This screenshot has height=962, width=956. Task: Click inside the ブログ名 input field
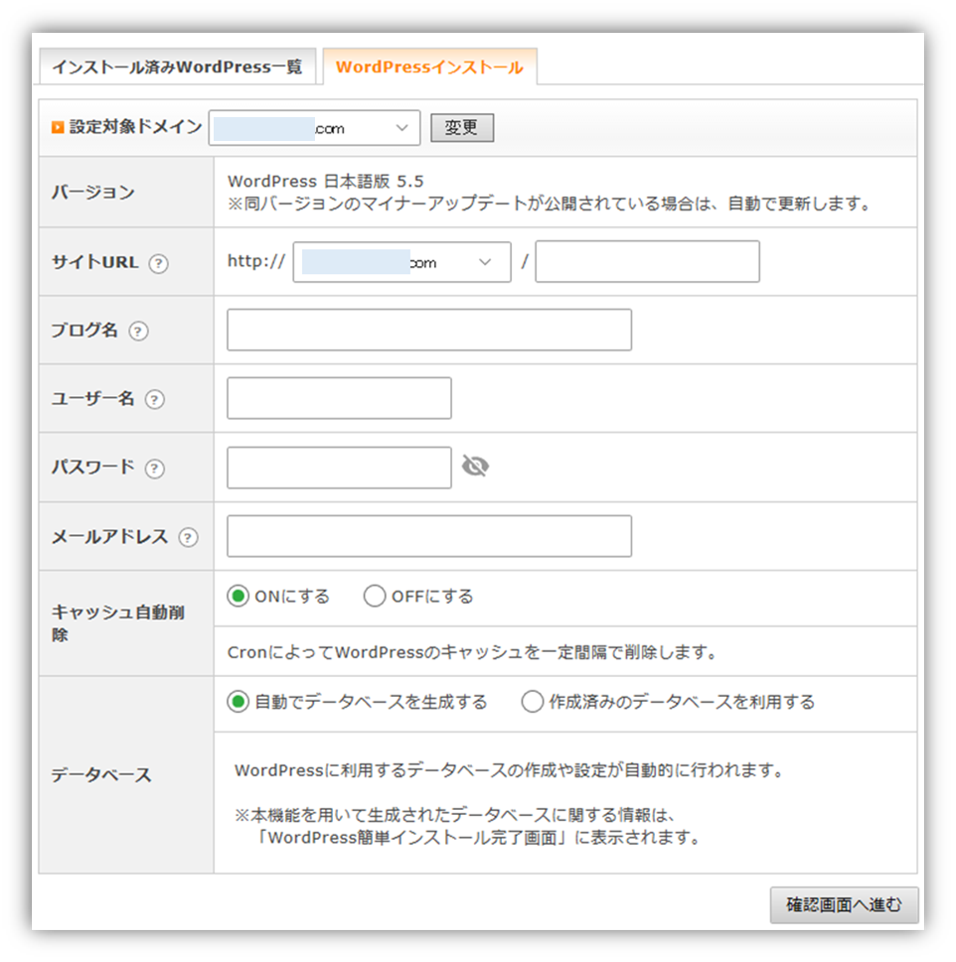point(428,329)
